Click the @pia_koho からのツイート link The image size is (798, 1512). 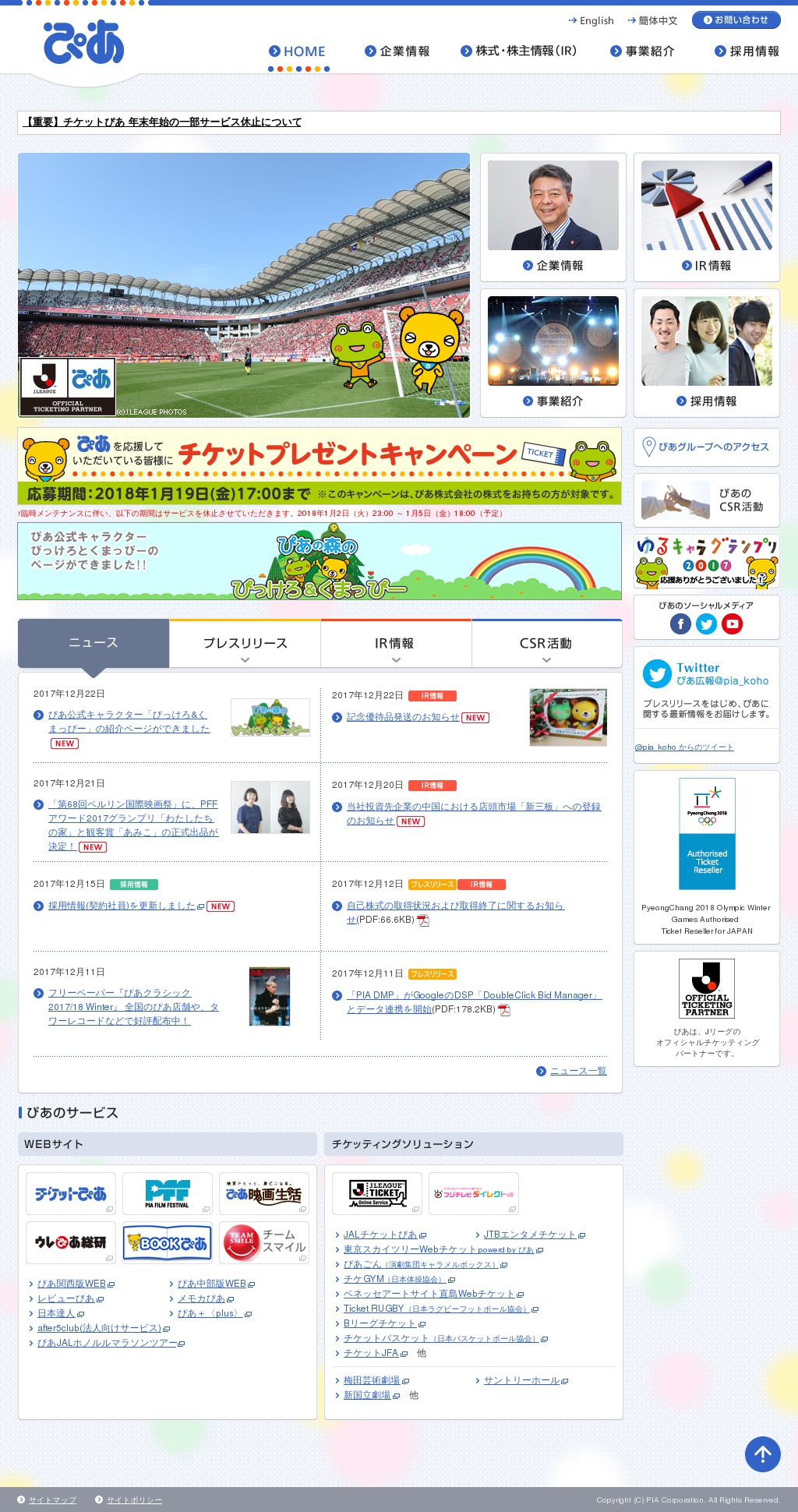[x=684, y=747]
